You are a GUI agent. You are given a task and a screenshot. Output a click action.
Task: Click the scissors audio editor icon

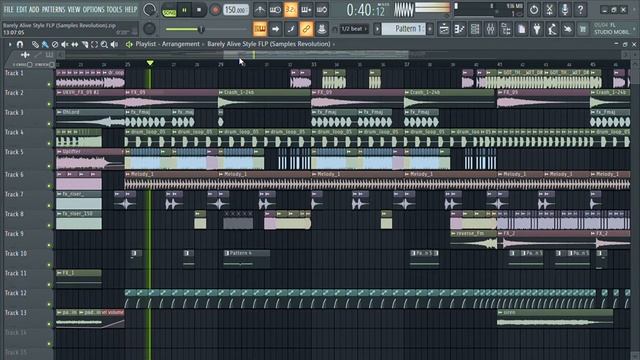coord(549,9)
